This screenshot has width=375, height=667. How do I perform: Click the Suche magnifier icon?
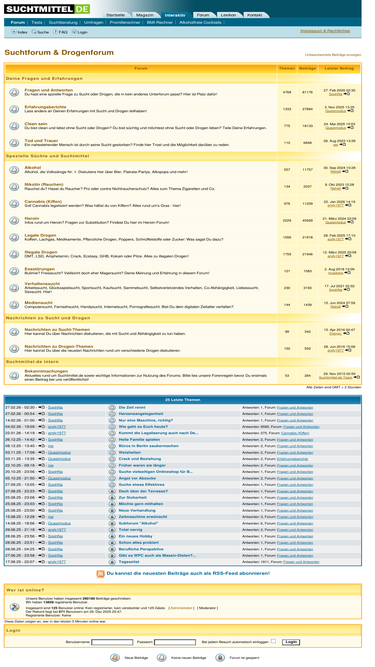[34, 32]
